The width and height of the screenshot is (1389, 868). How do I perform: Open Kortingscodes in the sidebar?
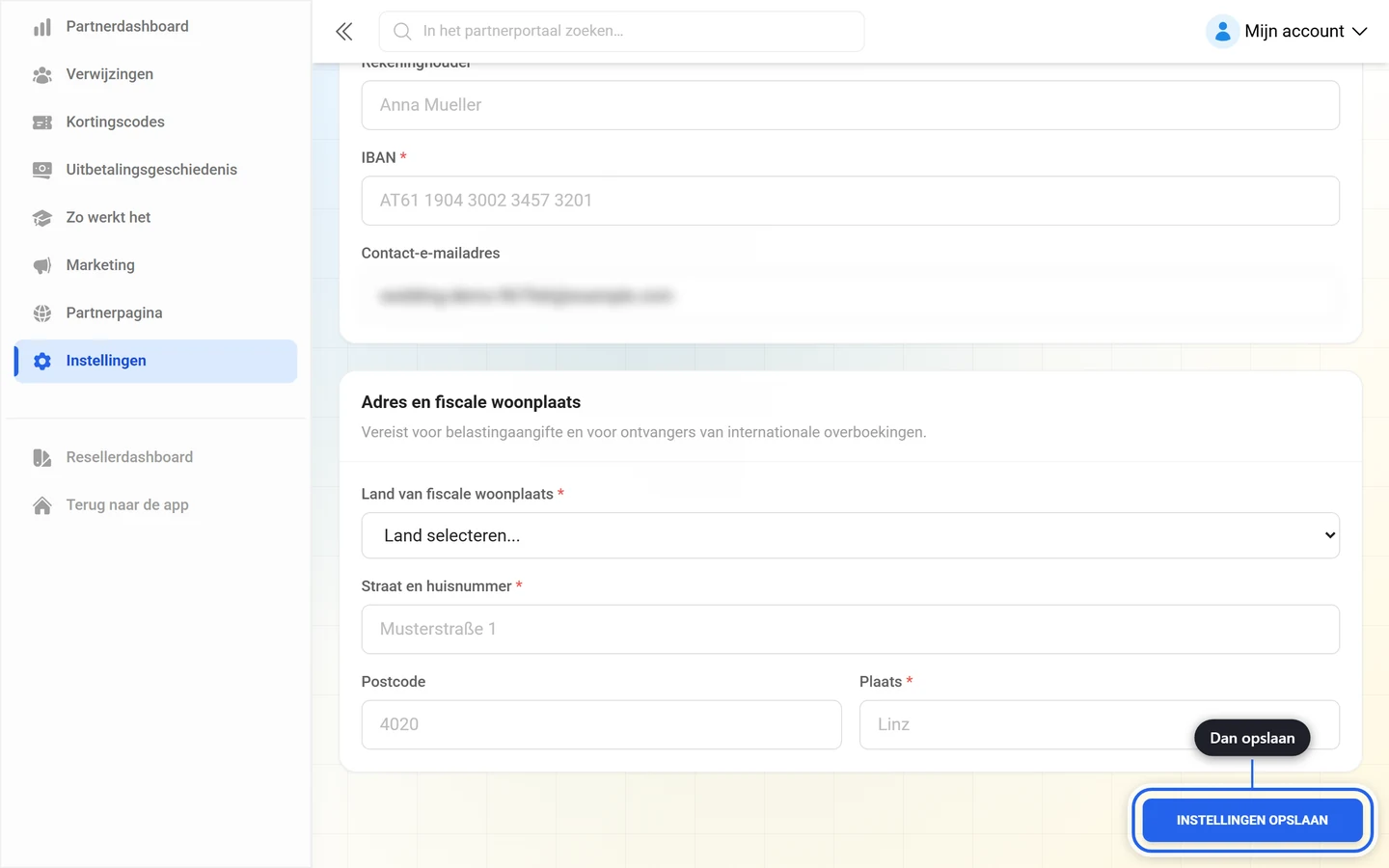click(x=155, y=122)
